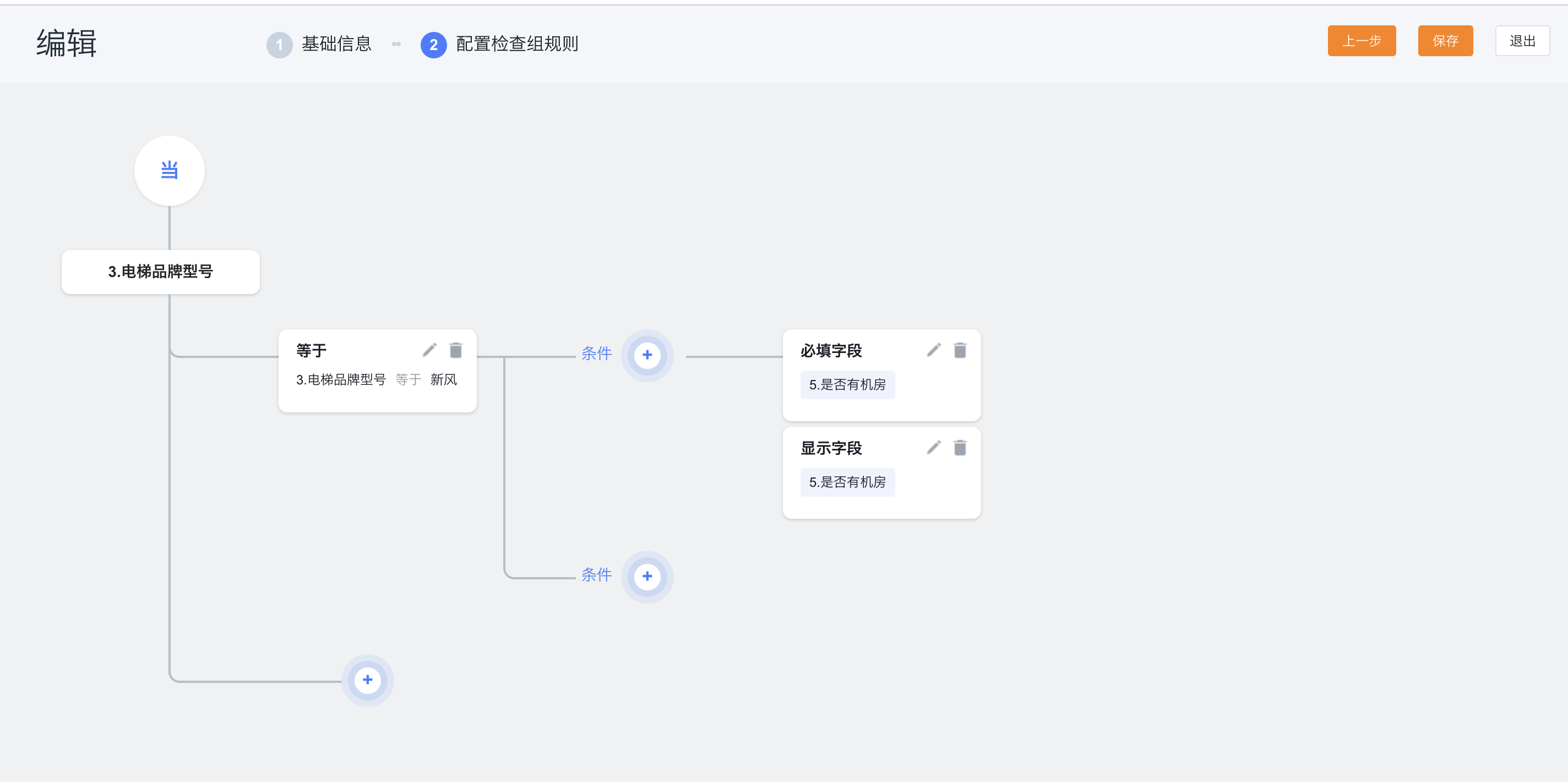
Task: Delete the 等于 condition card
Action: [456, 350]
